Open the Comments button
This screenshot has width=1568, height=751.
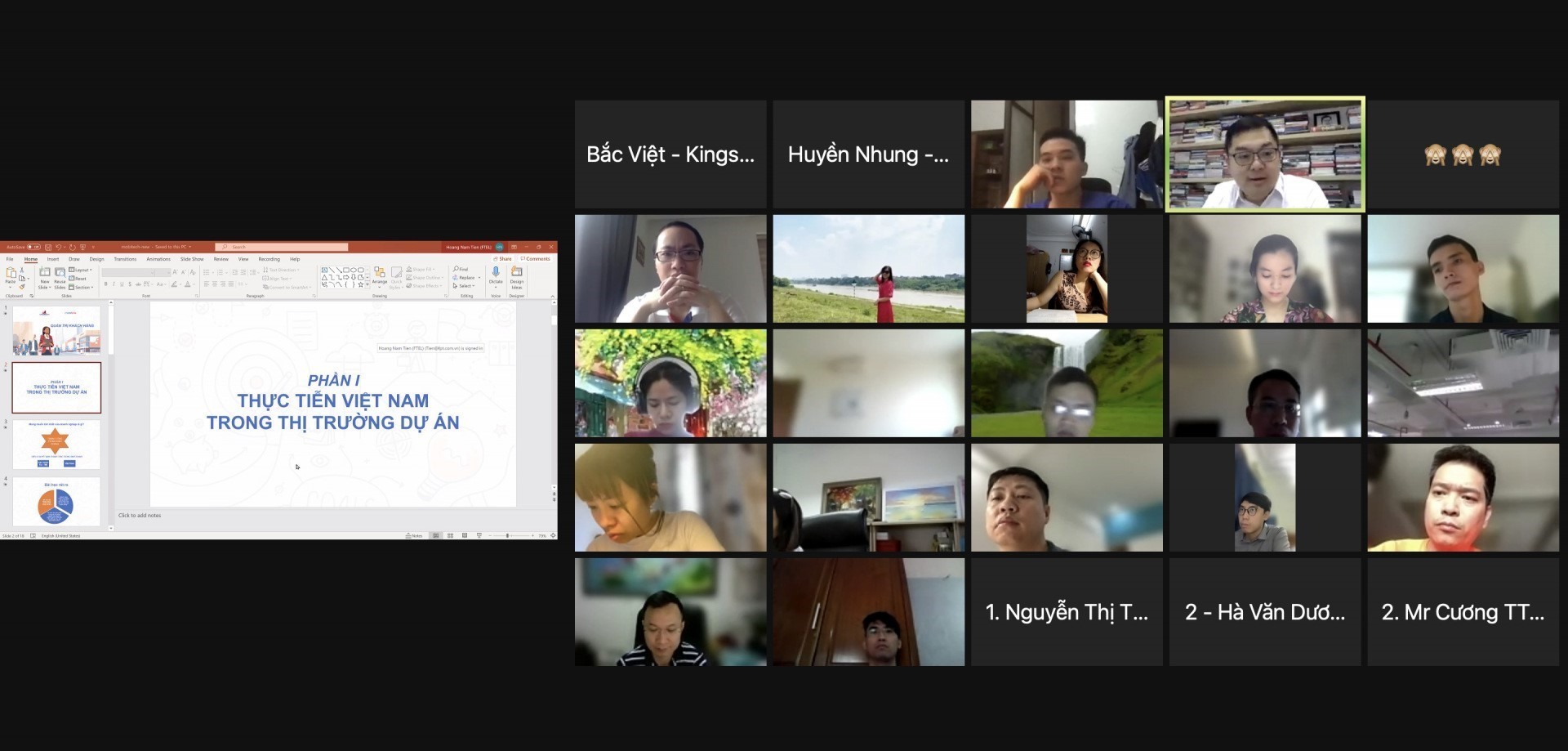tap(536, 259)
